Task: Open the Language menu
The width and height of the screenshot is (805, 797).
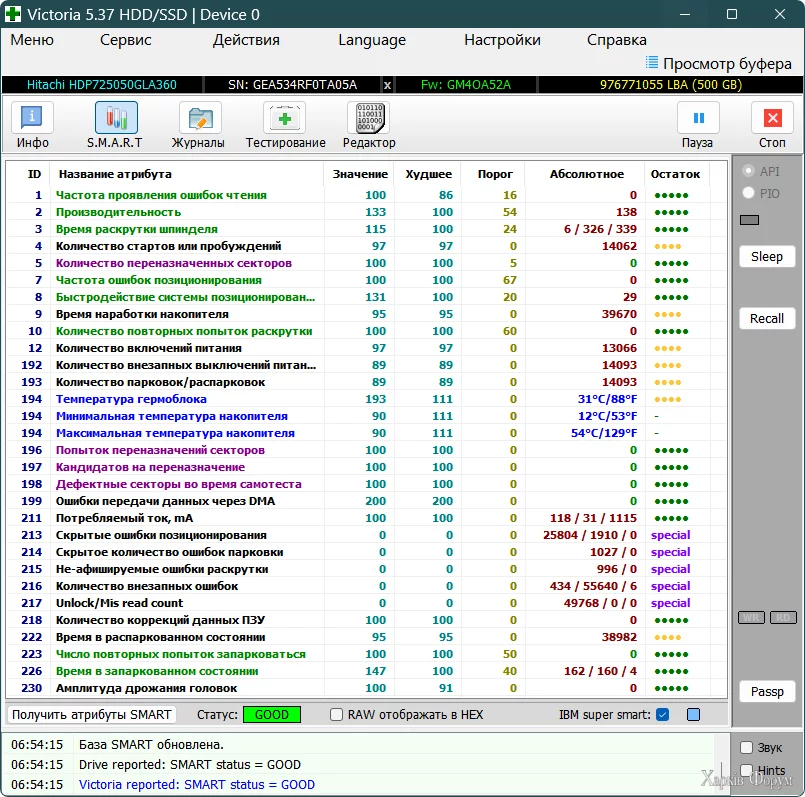Action: pos(372,40)
